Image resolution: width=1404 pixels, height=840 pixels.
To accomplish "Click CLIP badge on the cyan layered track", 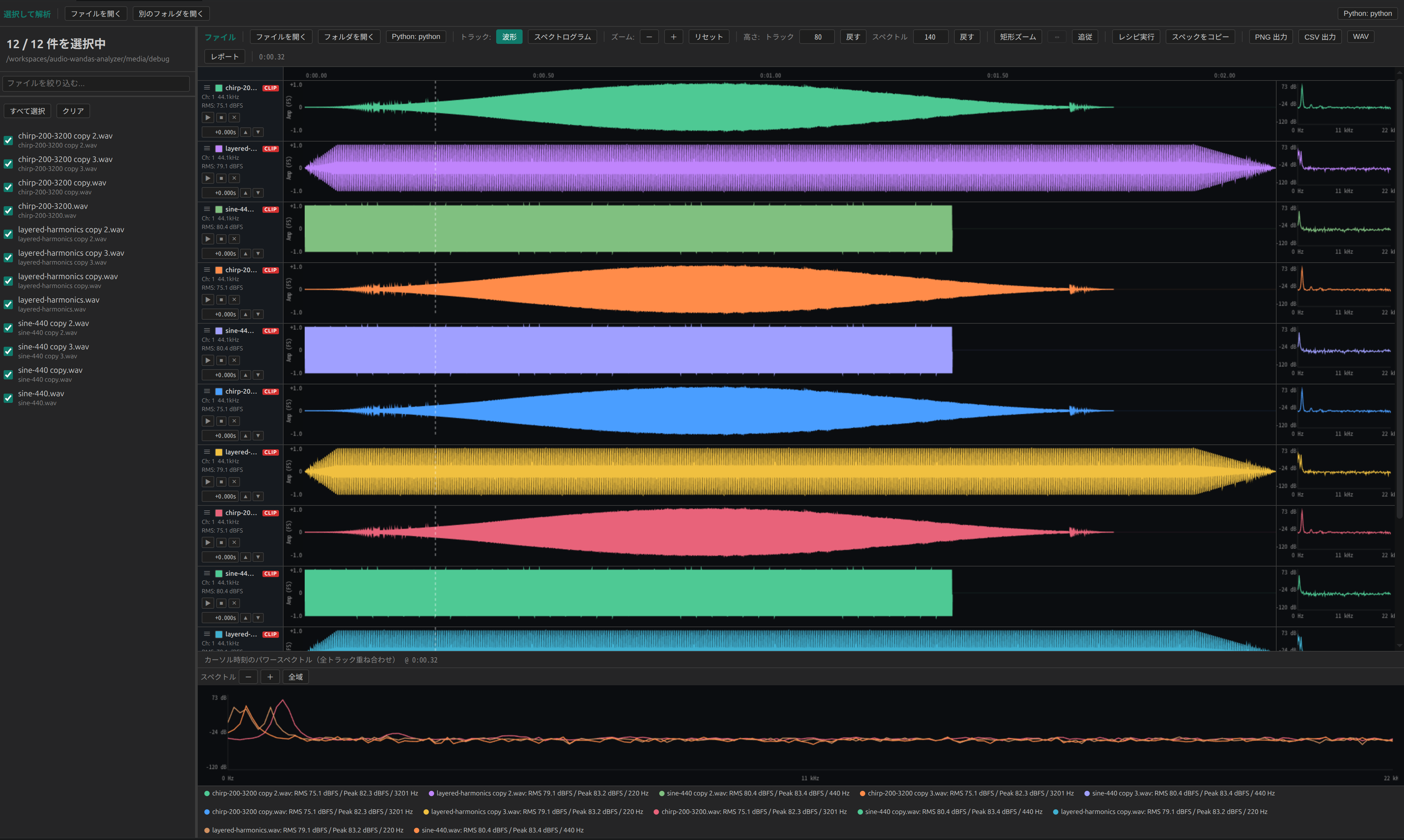I will [271, 634].
